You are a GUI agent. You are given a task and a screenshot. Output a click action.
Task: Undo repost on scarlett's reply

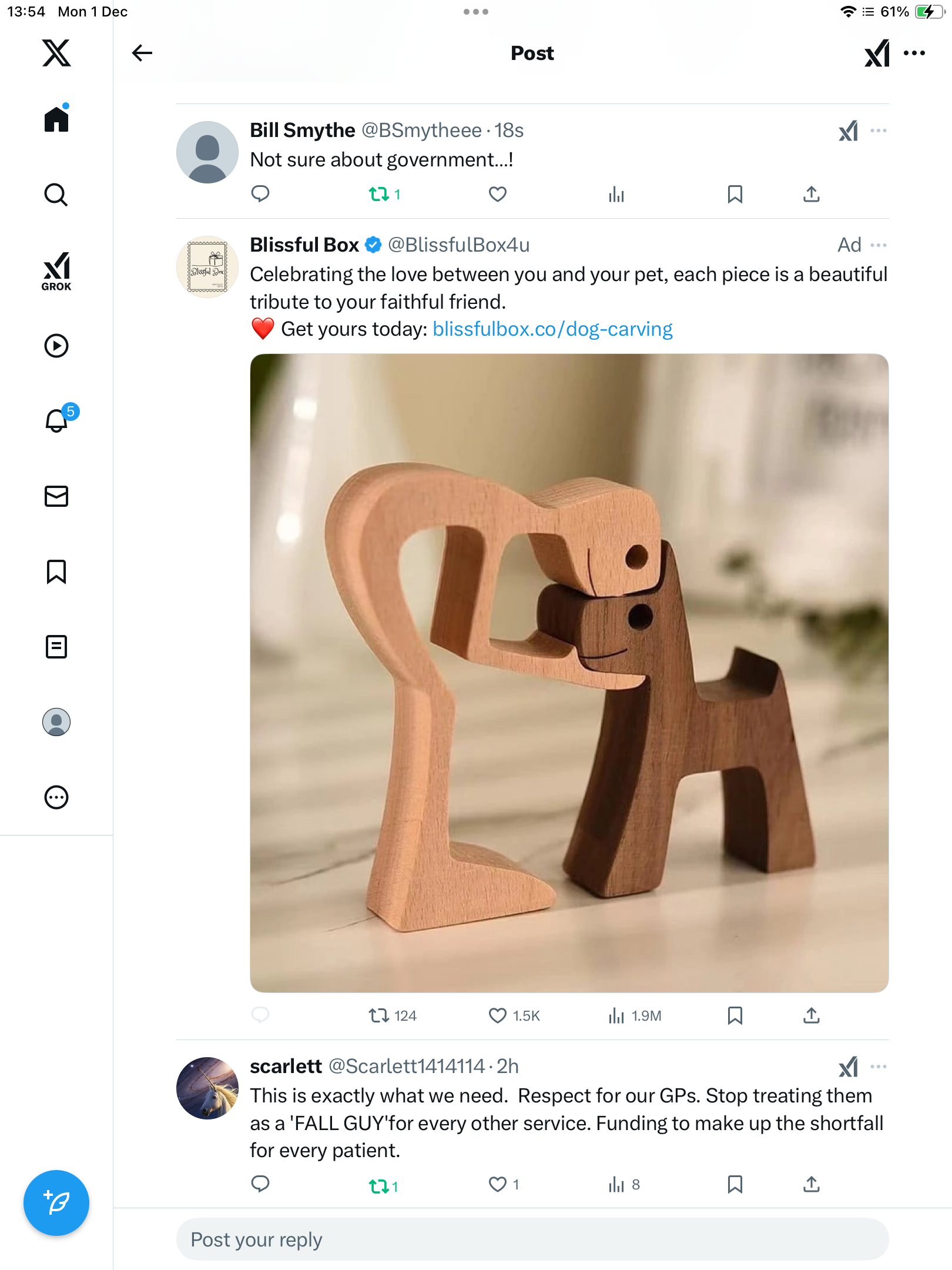pyautogui.click(x=379, y=1186)
